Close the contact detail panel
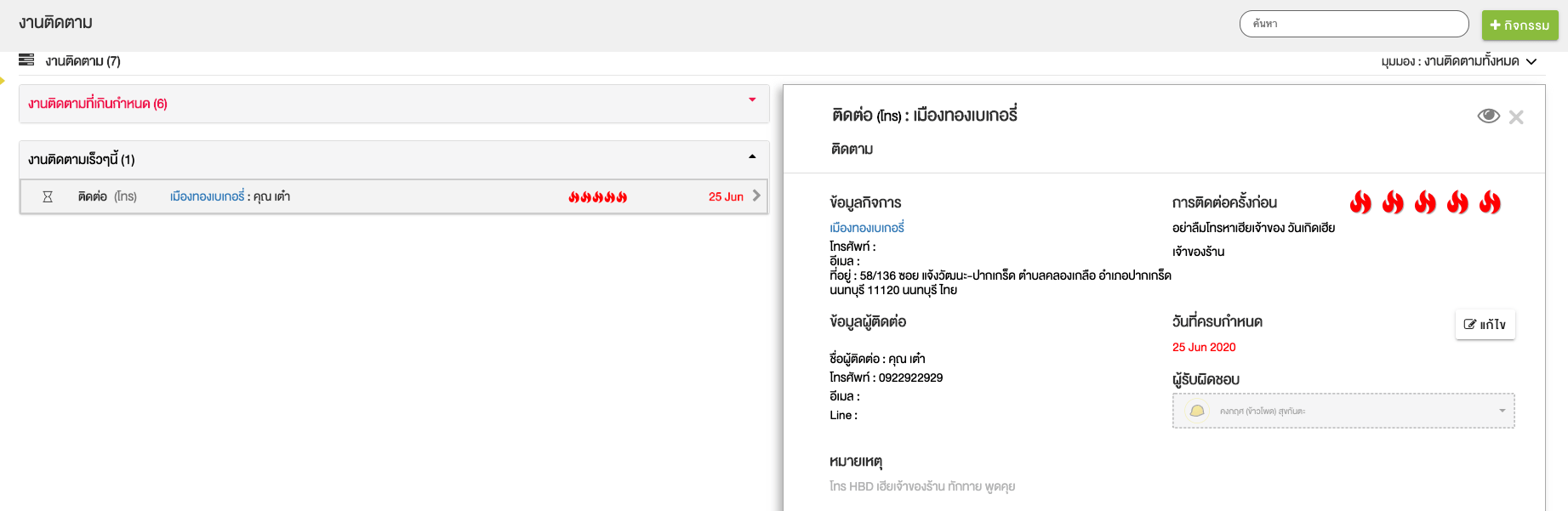 (x=1516, y=117)
